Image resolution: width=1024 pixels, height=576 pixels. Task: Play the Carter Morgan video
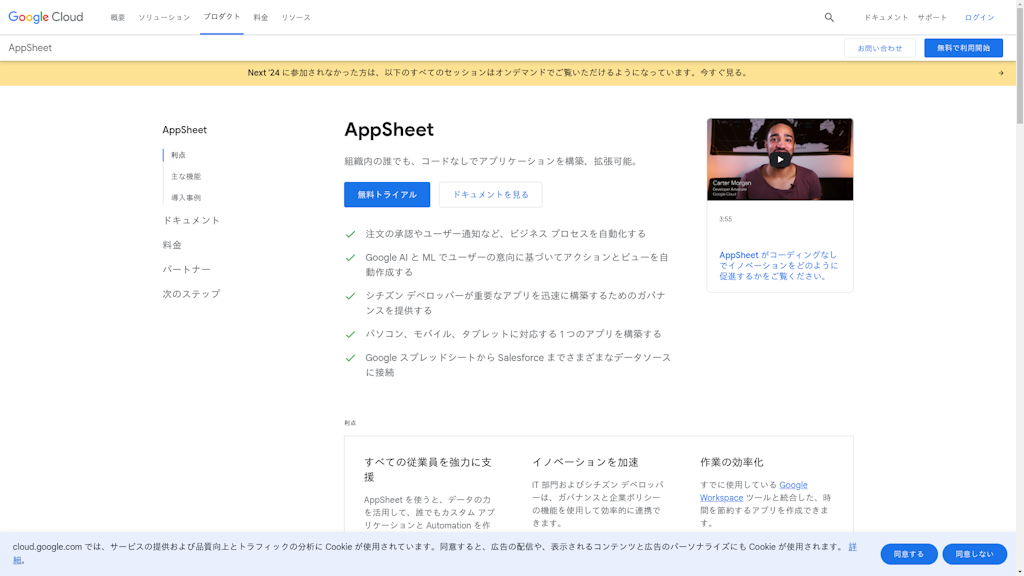click(x=780, y=160)
